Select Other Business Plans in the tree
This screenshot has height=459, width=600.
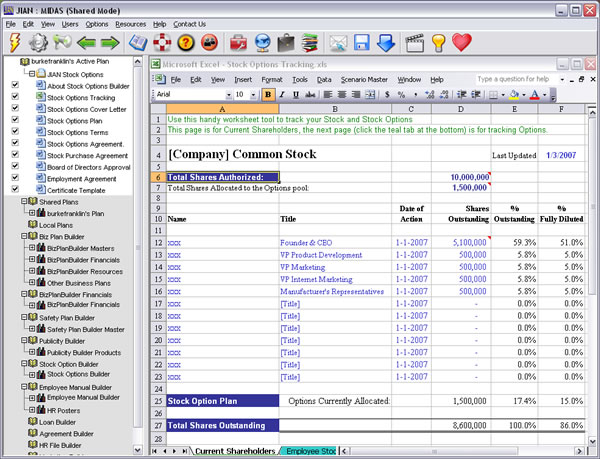tap(79, 283)
